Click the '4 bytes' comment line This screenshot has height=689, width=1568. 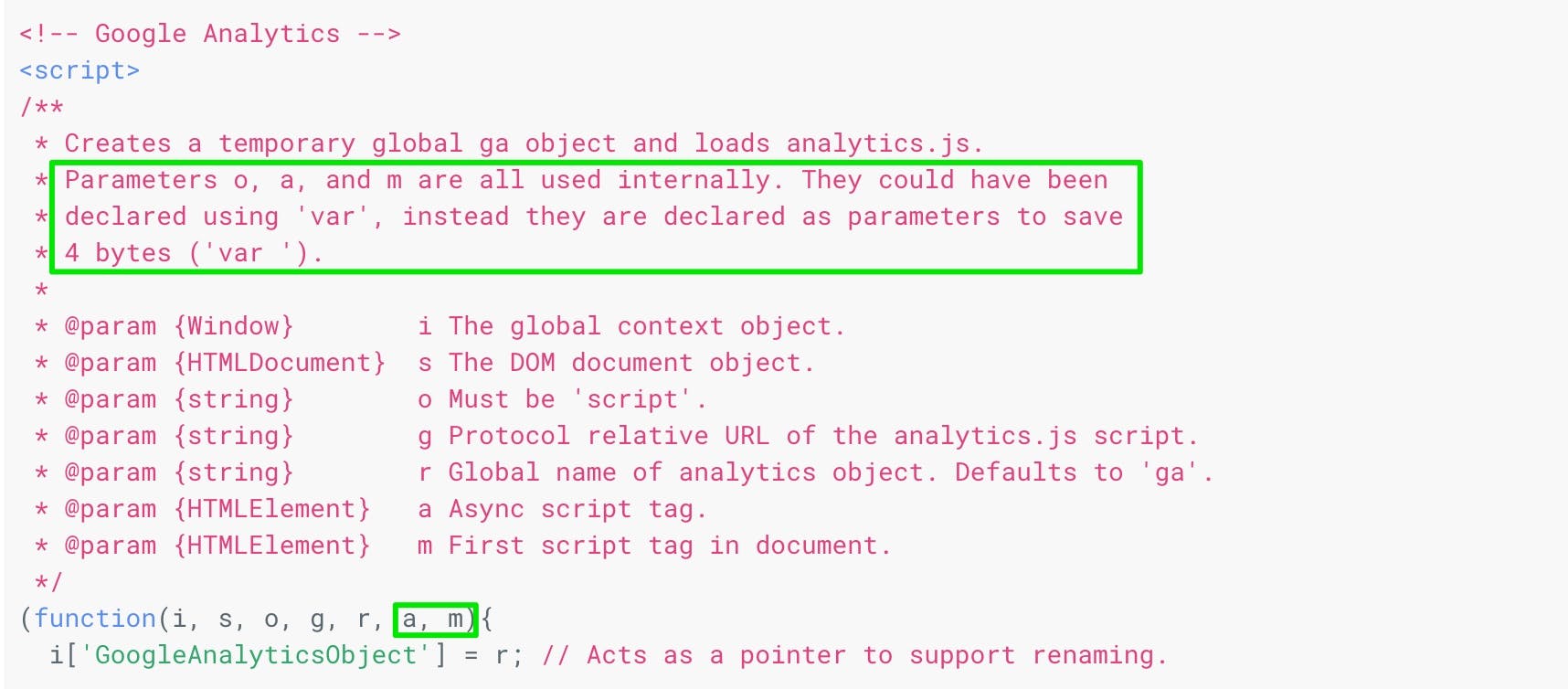194,253
